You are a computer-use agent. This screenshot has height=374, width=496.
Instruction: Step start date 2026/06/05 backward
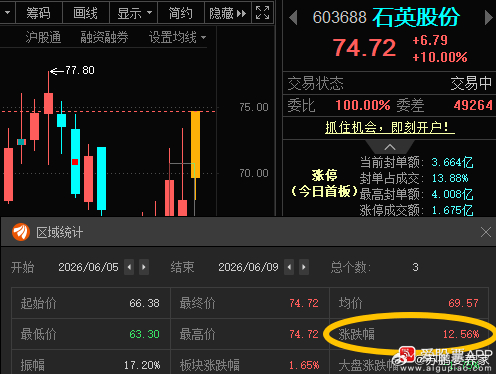tap(129, 267)
